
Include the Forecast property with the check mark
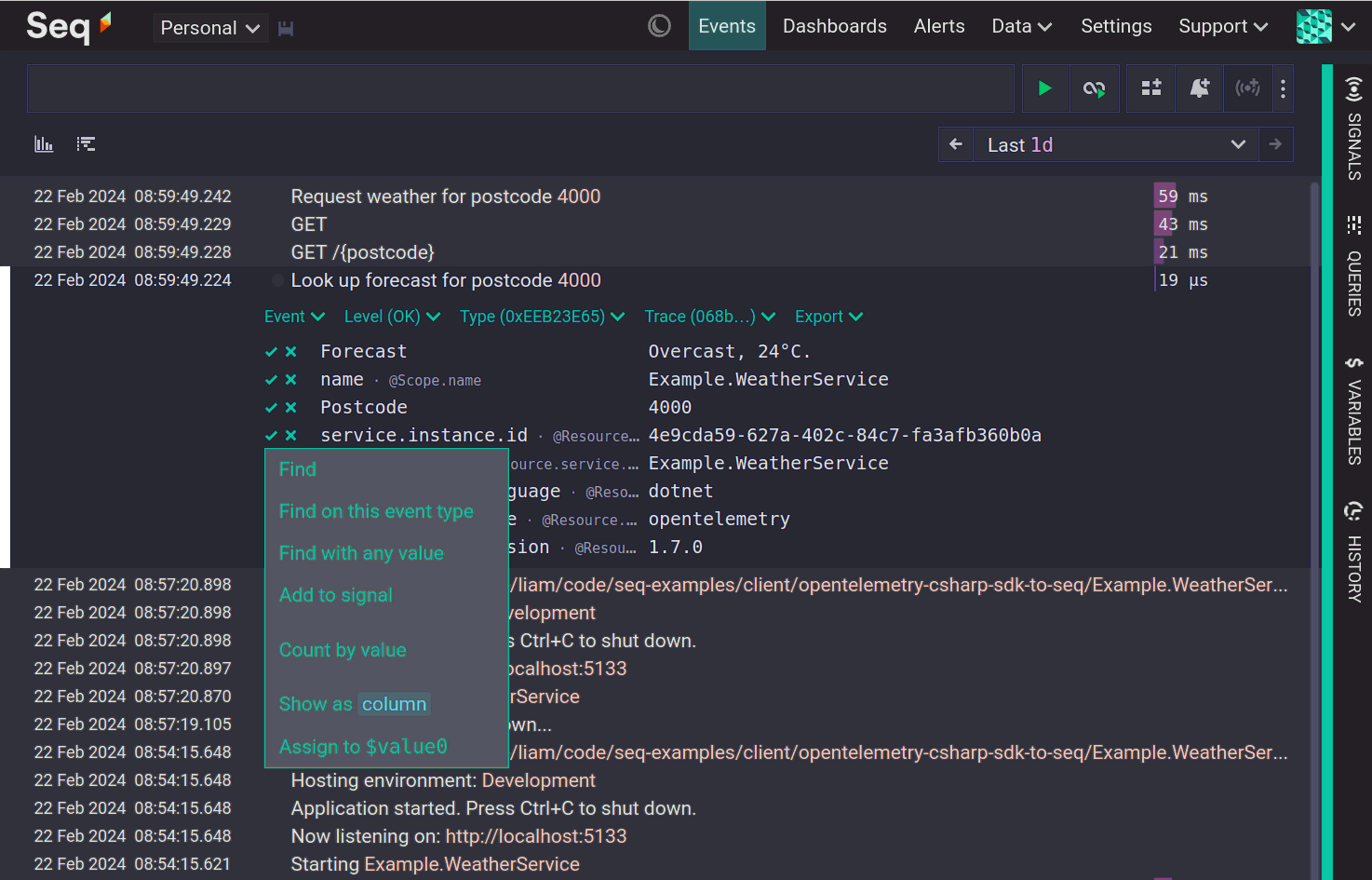tap(271, 352)
